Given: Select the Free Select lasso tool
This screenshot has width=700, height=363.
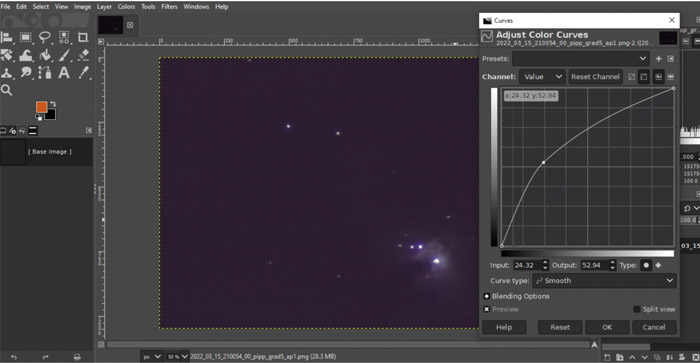Looking at the screenshot, I should coord(45,38).
